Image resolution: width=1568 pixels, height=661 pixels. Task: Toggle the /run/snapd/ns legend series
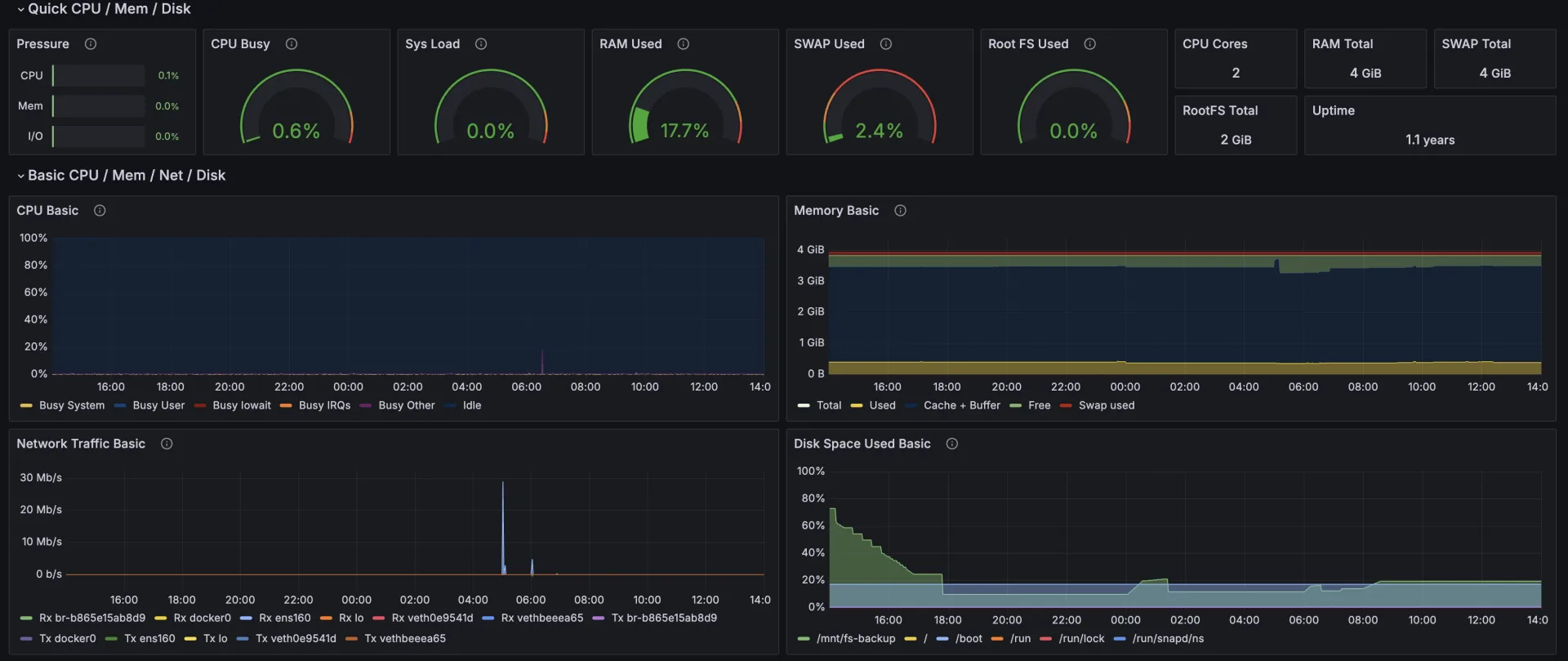(1168, 638)
